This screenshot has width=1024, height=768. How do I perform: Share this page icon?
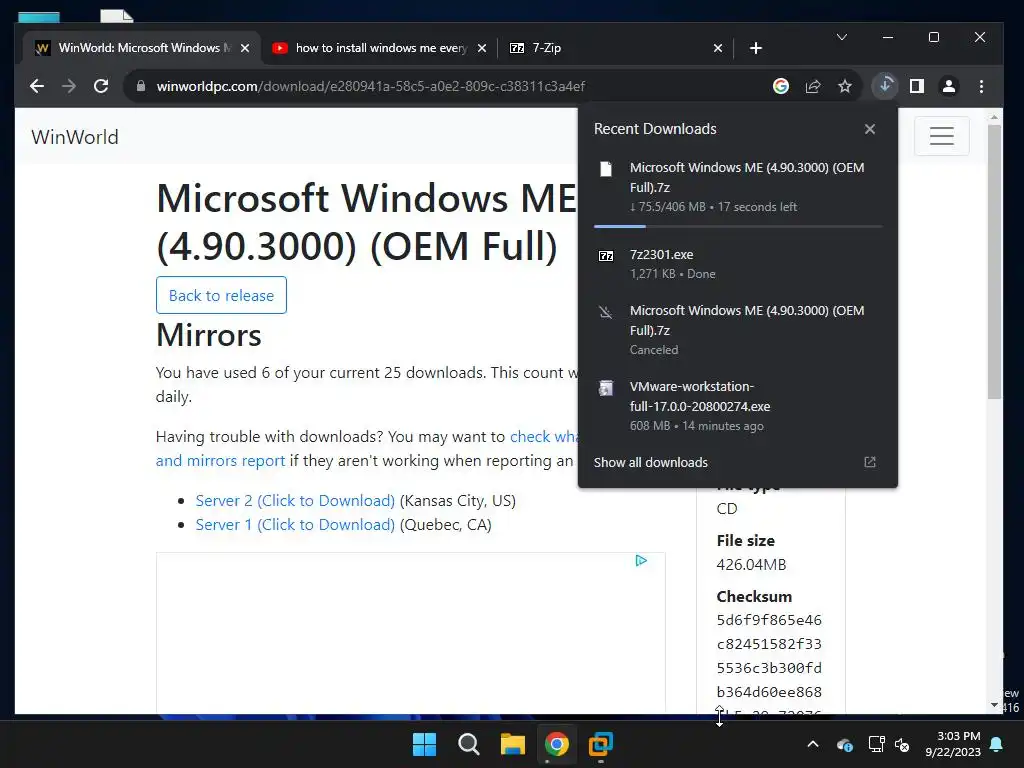(x=812, y=86)
